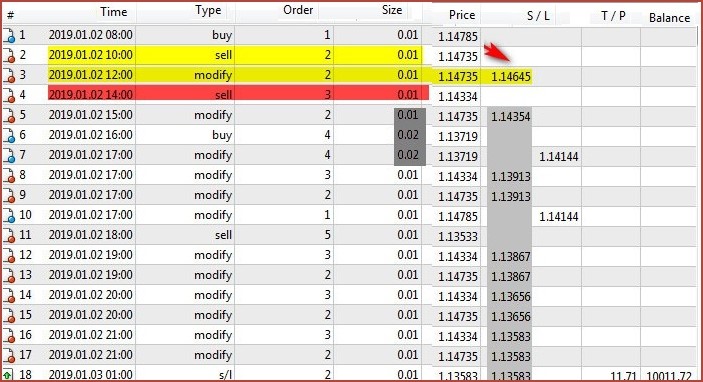
Task: Click the modify icon in row 5
Action: [x=9, y=115]
